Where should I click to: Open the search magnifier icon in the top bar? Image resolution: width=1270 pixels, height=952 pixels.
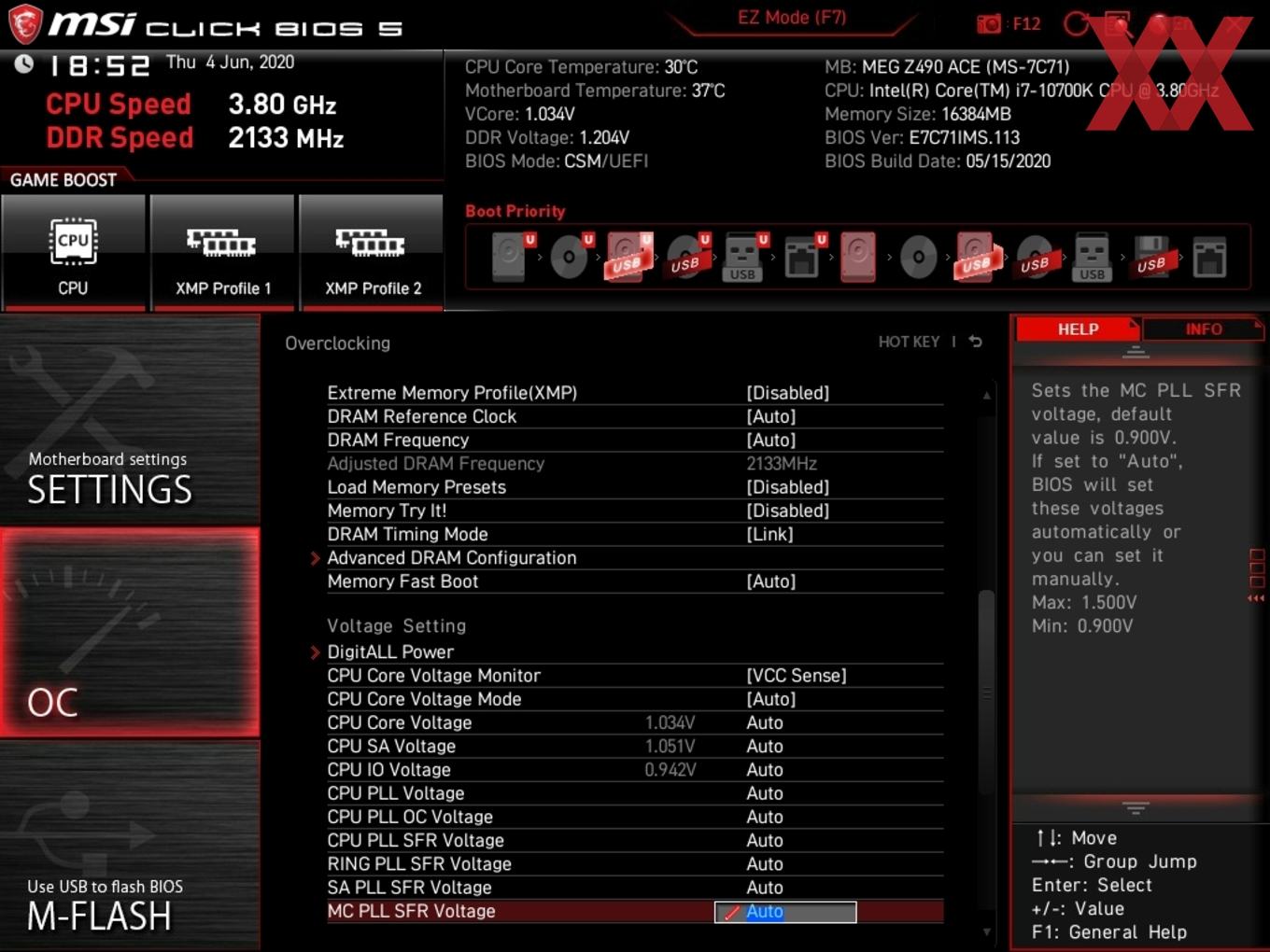click(x=1118, y=23)
